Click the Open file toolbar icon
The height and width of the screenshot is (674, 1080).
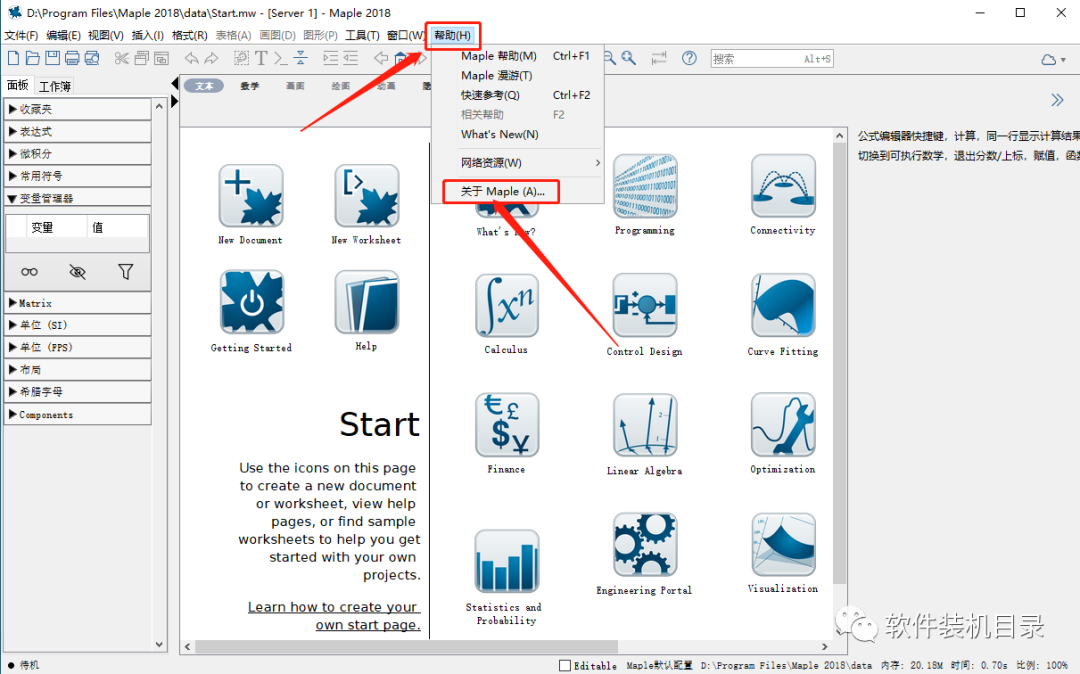point(32,59)
